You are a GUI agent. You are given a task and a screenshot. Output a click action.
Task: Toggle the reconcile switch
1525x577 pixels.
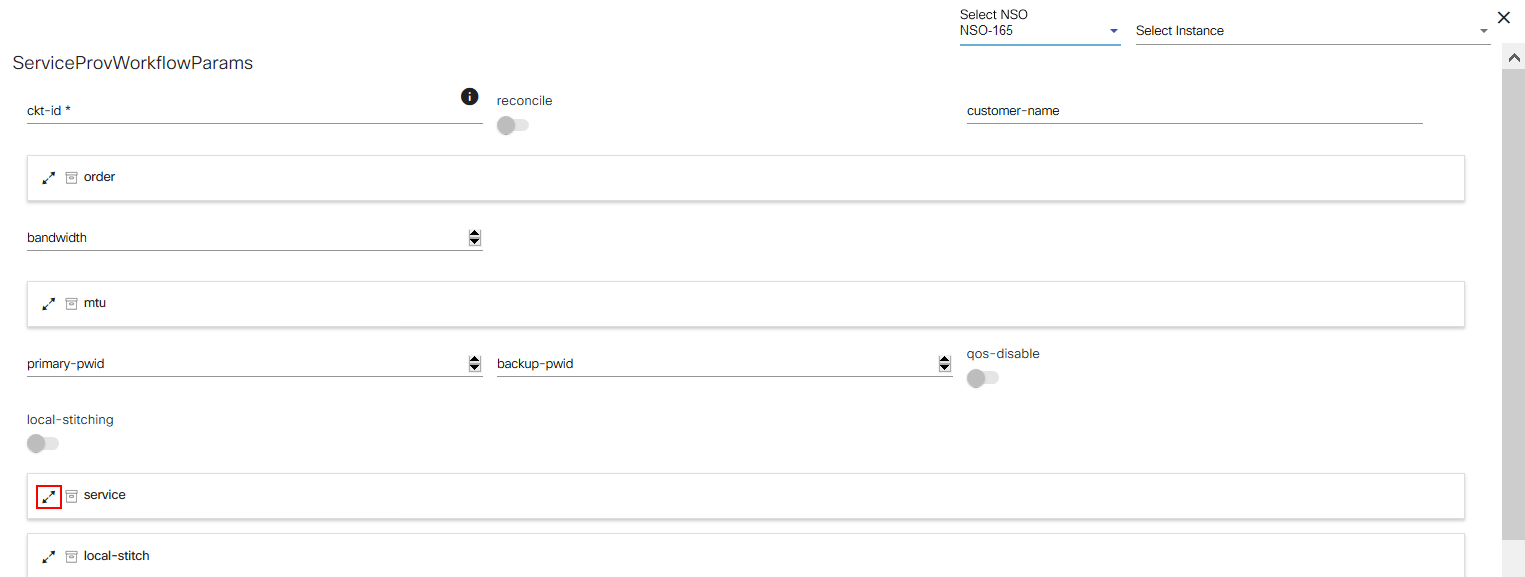pos(512,125)
